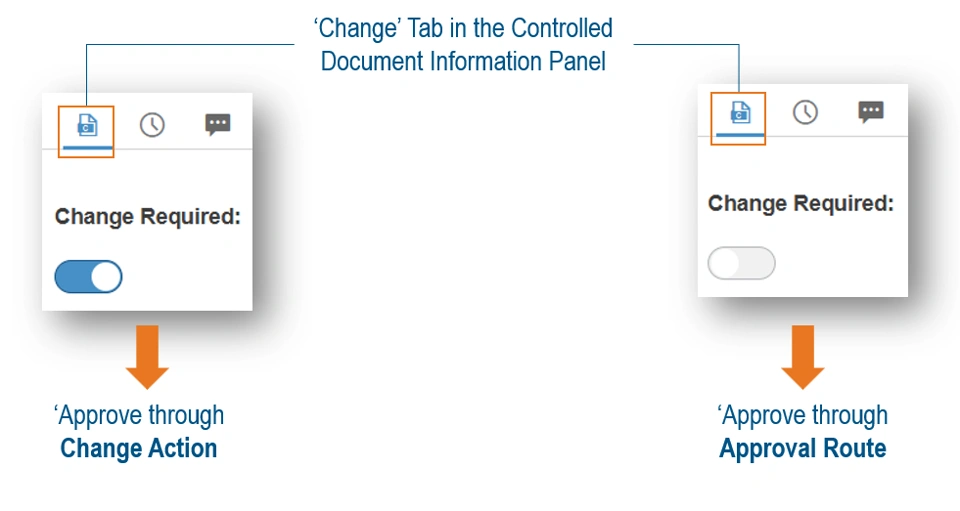Click the 'Change Required:' label above the grey switch
960x511 pixels.
click(x=801, y=204)
